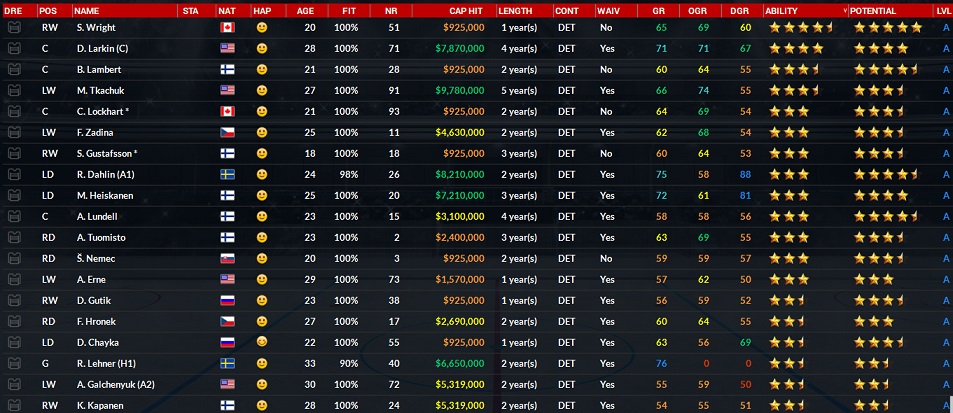Click the potential stars for A. Lundell
The height and width of the screenshot is (413, 953).
[x=886, y=216]
